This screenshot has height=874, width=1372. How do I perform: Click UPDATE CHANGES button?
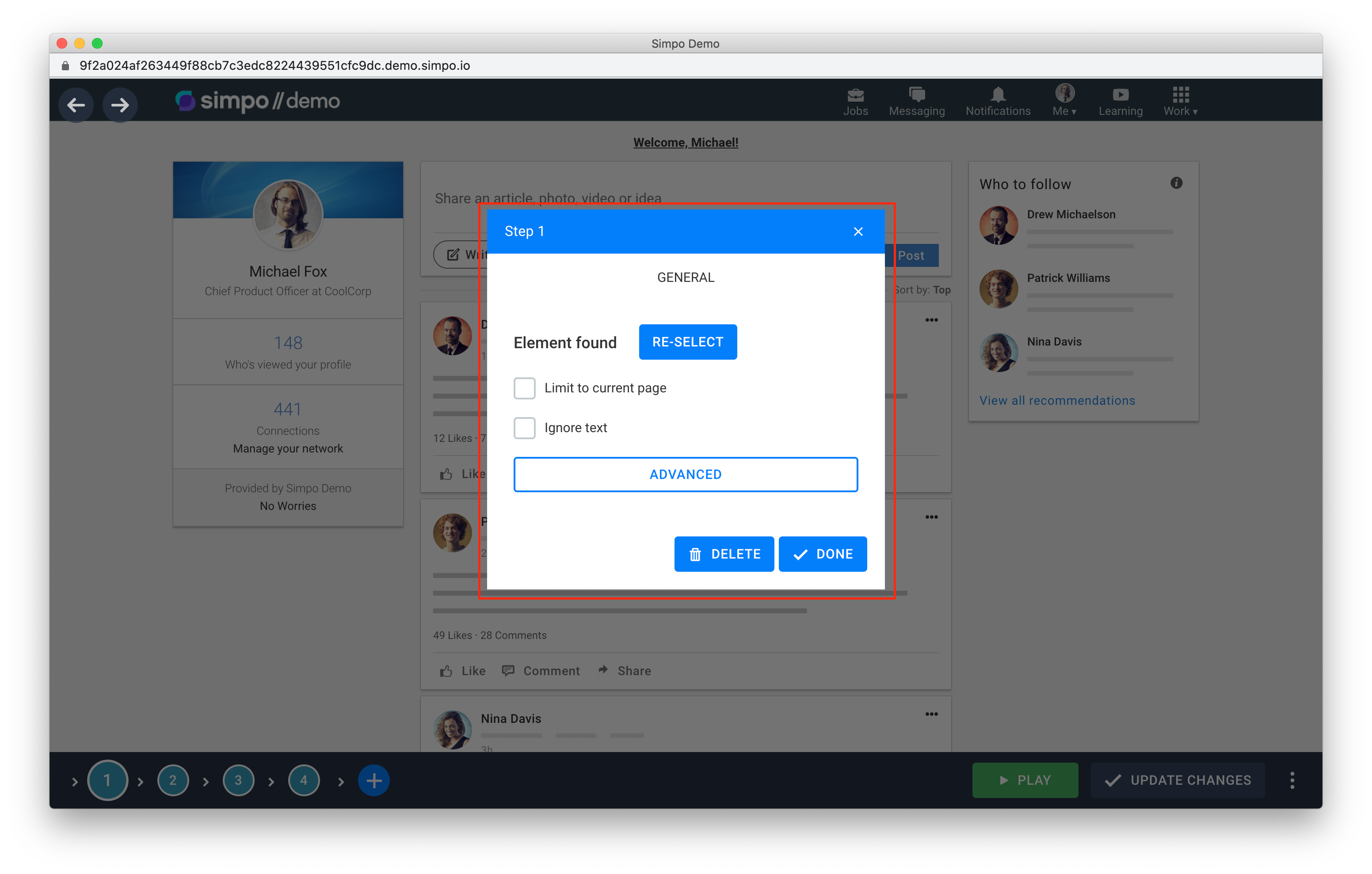pos(1178,781)
